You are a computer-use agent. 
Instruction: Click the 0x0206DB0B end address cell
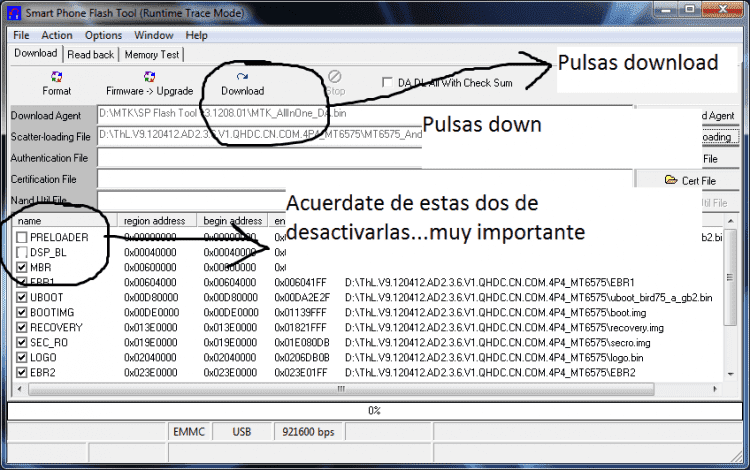point(302,358)
